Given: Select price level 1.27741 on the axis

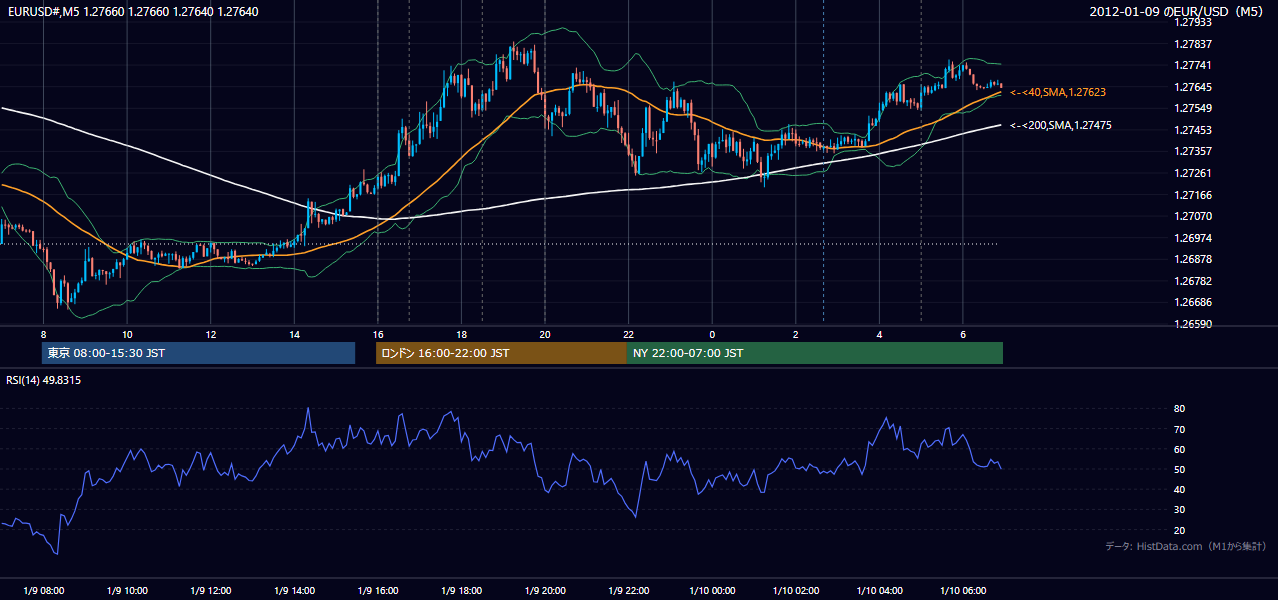Looking at the screenshot, I should [x=1193, y=65].
